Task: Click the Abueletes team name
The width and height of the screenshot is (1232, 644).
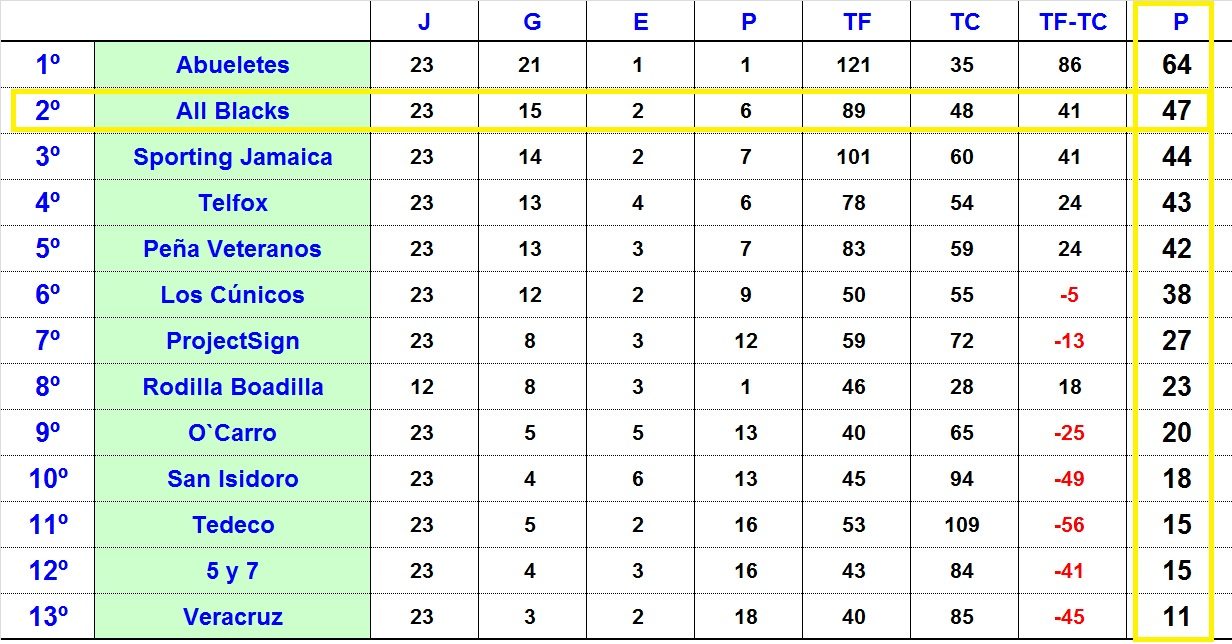Action: [232, 65]
